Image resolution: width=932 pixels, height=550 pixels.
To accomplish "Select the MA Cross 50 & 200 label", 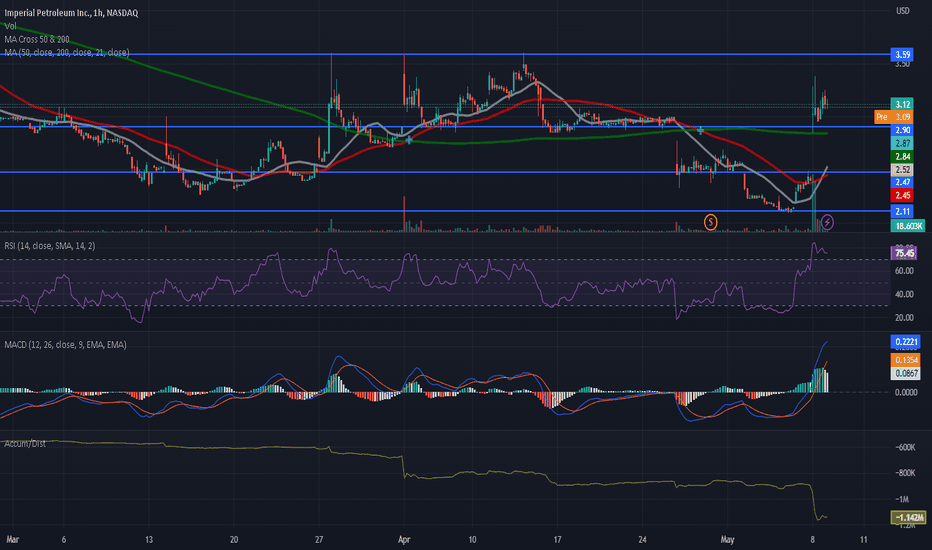I will click(37, 39).
